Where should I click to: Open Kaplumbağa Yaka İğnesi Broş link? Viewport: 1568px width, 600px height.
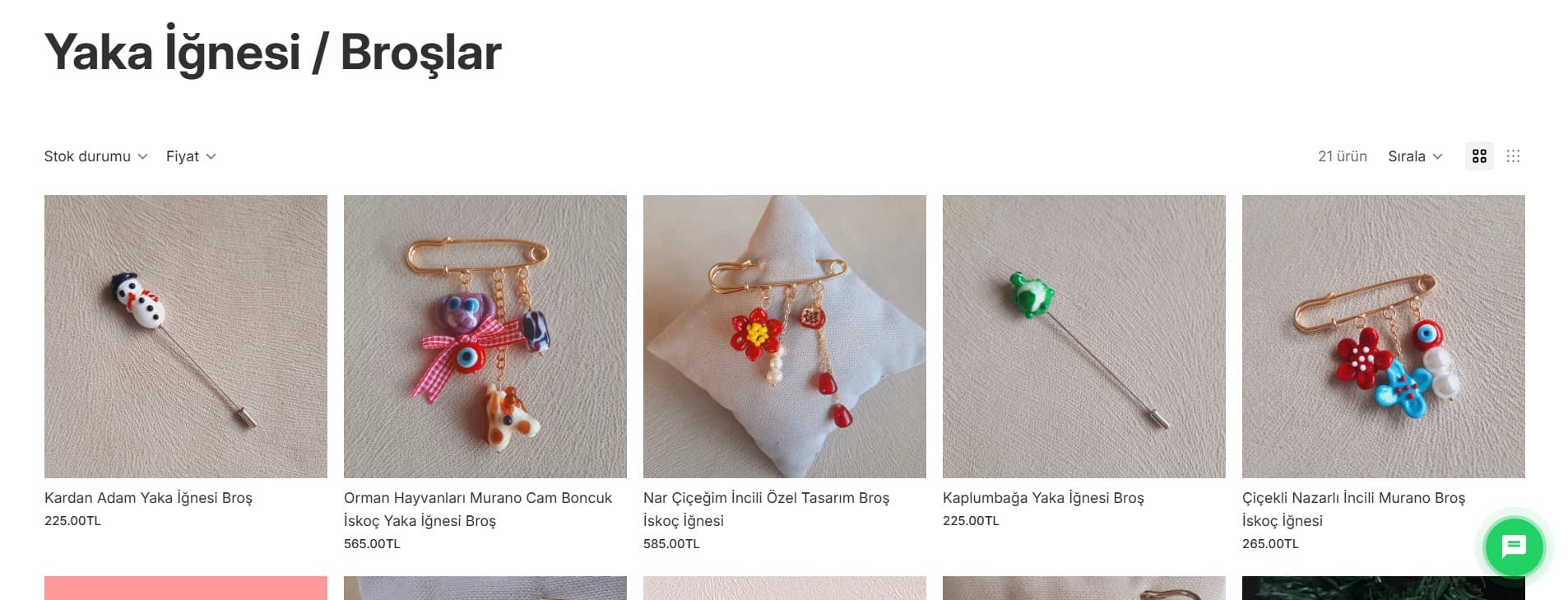tap(1043, 498)
